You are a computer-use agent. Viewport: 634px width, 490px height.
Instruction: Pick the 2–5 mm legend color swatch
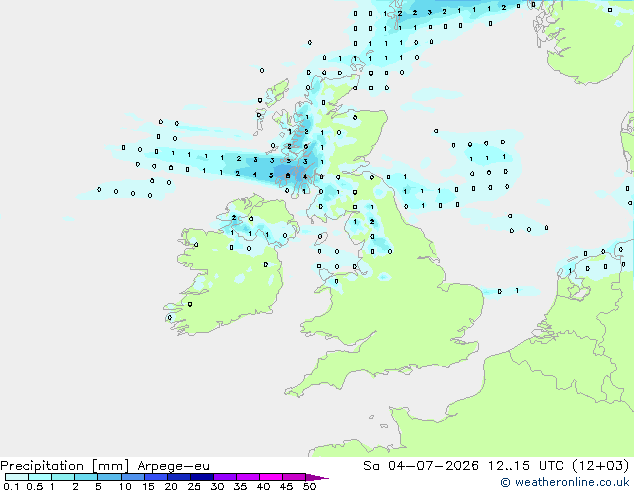point(86,477)
